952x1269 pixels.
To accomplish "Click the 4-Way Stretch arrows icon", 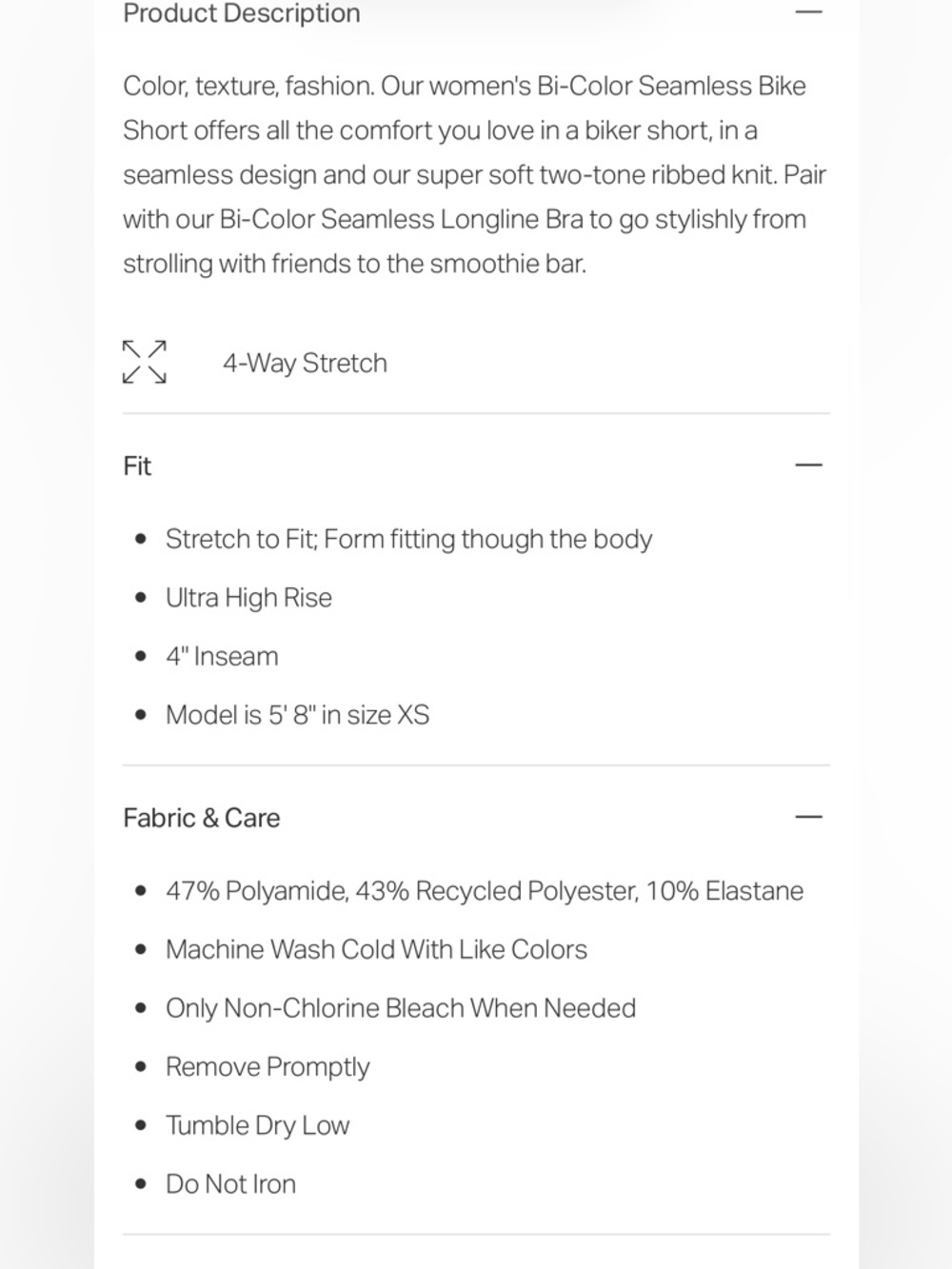I will click(145, 362).
